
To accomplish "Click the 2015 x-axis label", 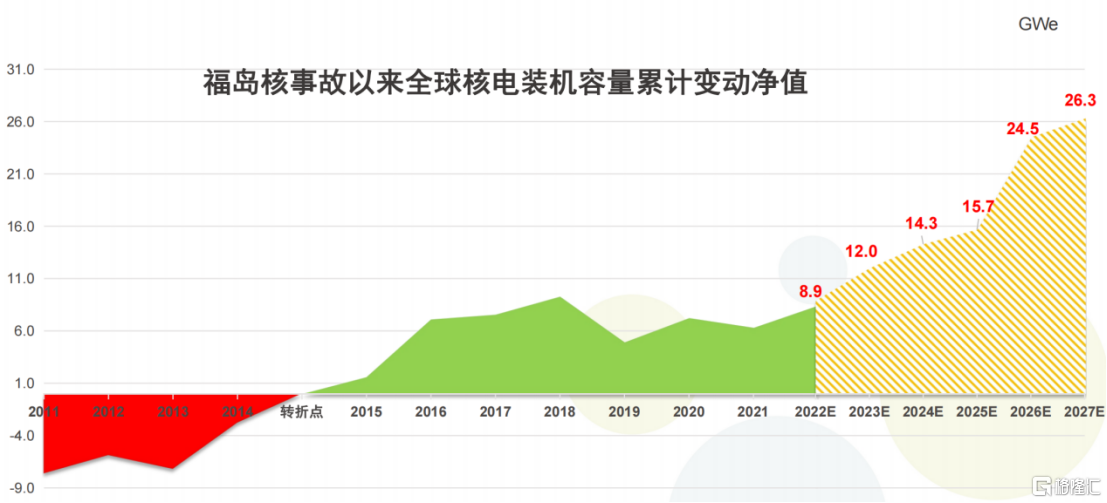I will 366,412.
